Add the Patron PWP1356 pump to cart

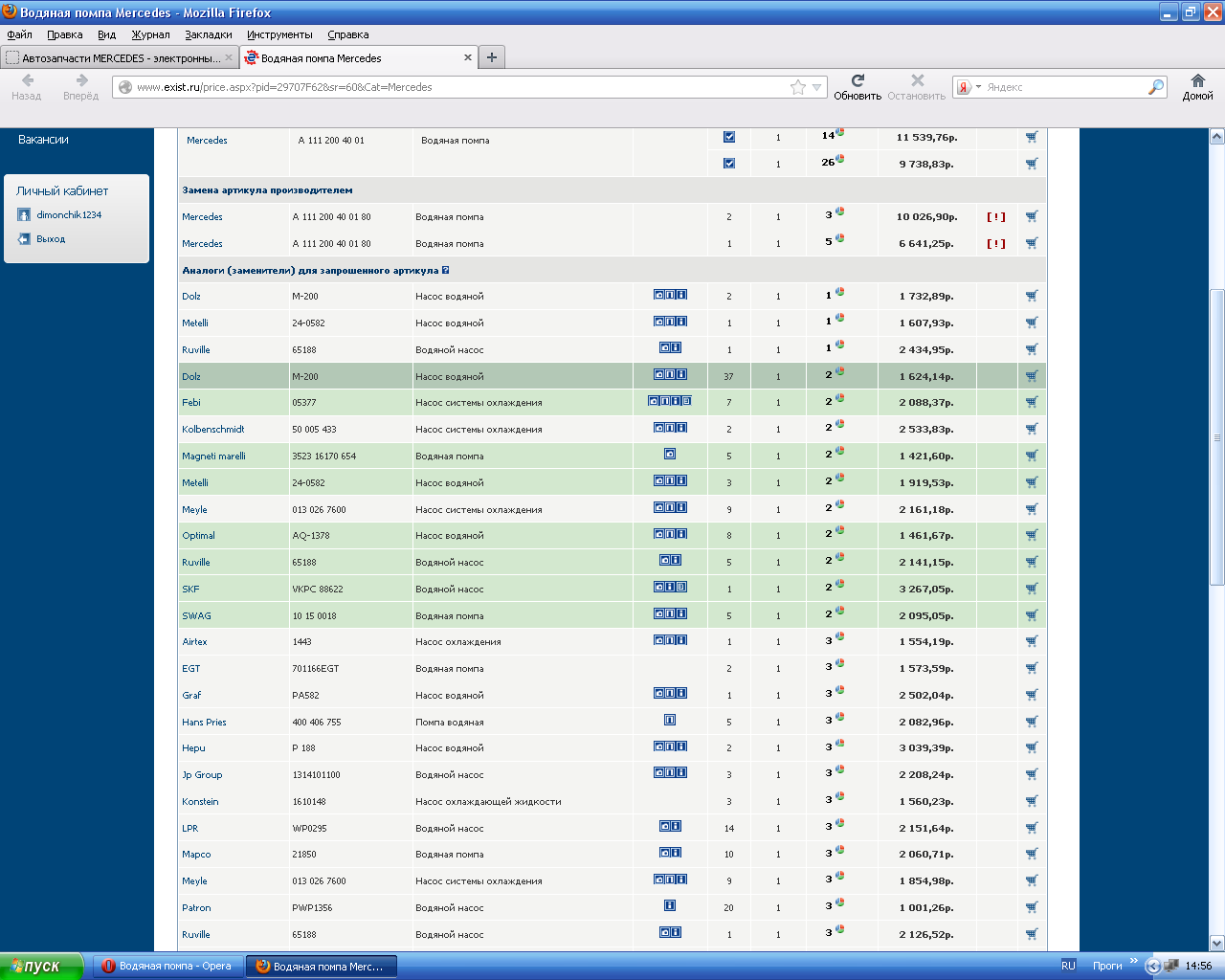click(x=1032, y=907)
